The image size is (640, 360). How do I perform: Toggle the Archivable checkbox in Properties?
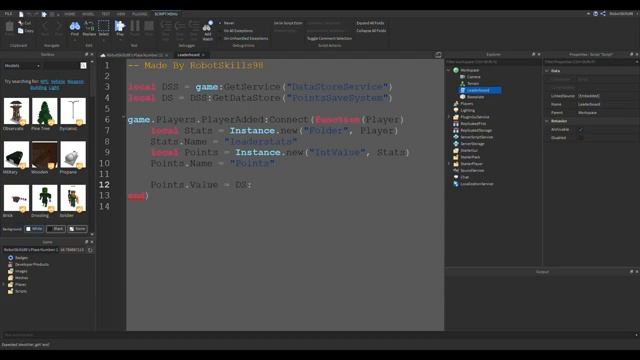tap(580, 129)
